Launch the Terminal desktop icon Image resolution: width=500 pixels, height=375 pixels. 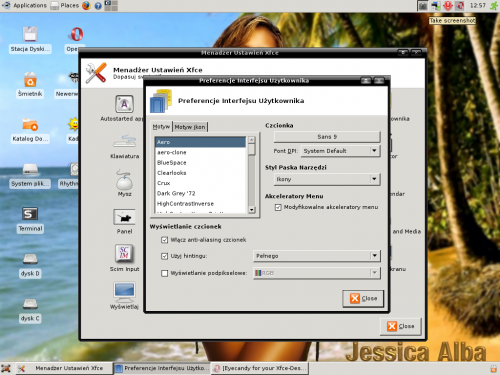(30, 214)
